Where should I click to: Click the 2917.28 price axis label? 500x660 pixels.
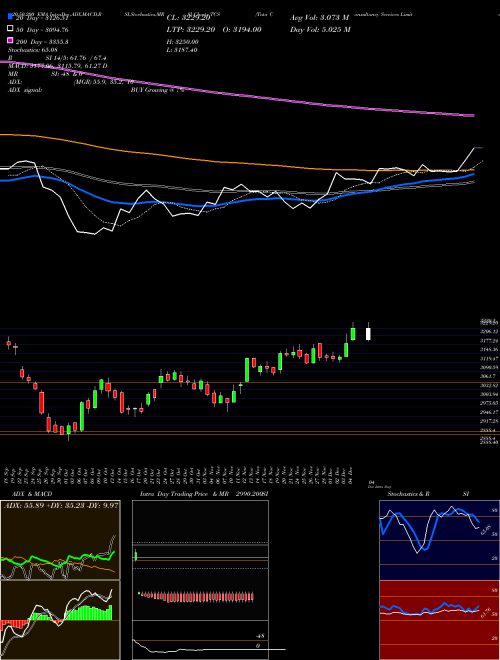coord(490,421)
